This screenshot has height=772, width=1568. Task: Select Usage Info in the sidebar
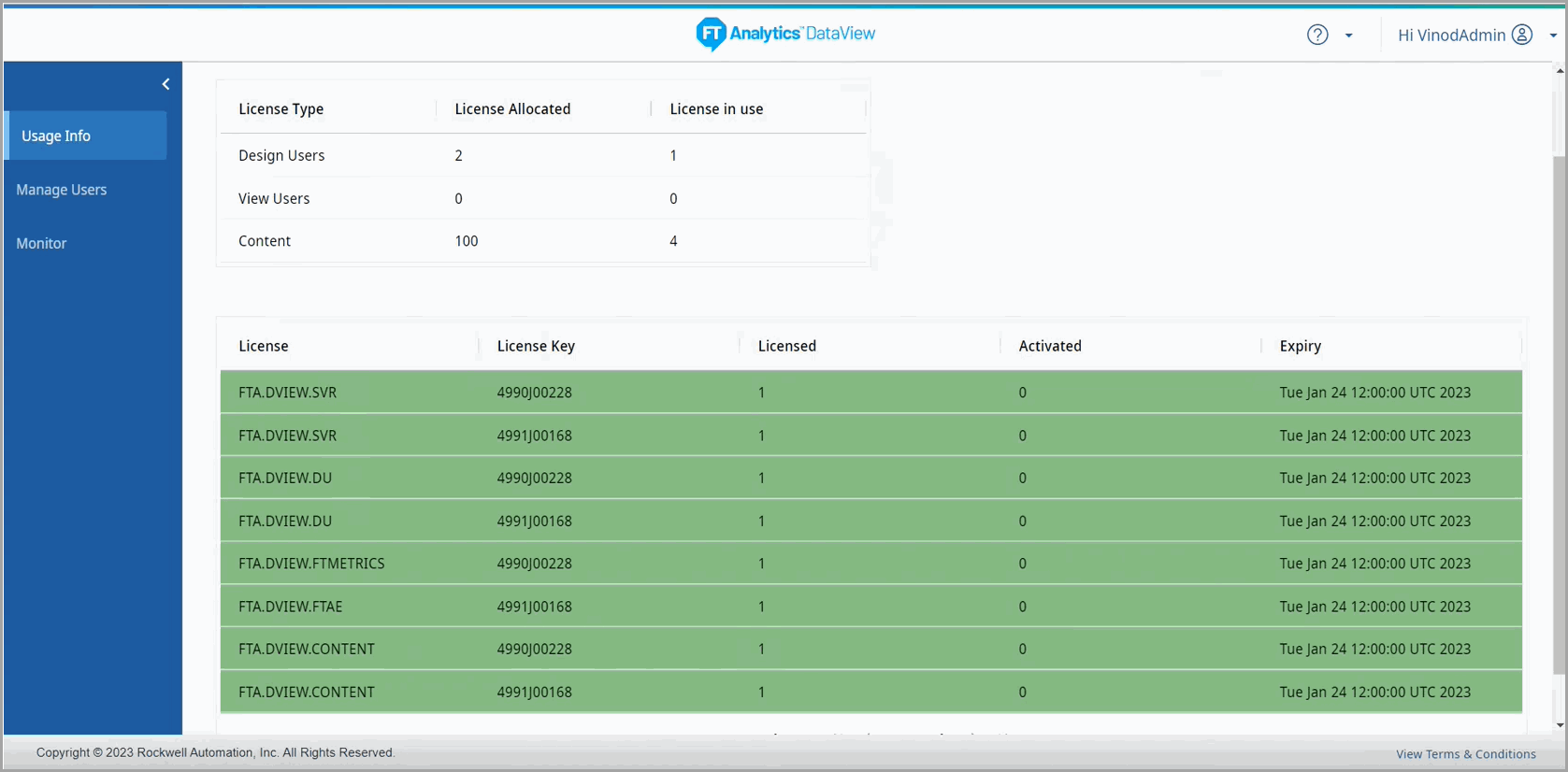pos(86,136)
